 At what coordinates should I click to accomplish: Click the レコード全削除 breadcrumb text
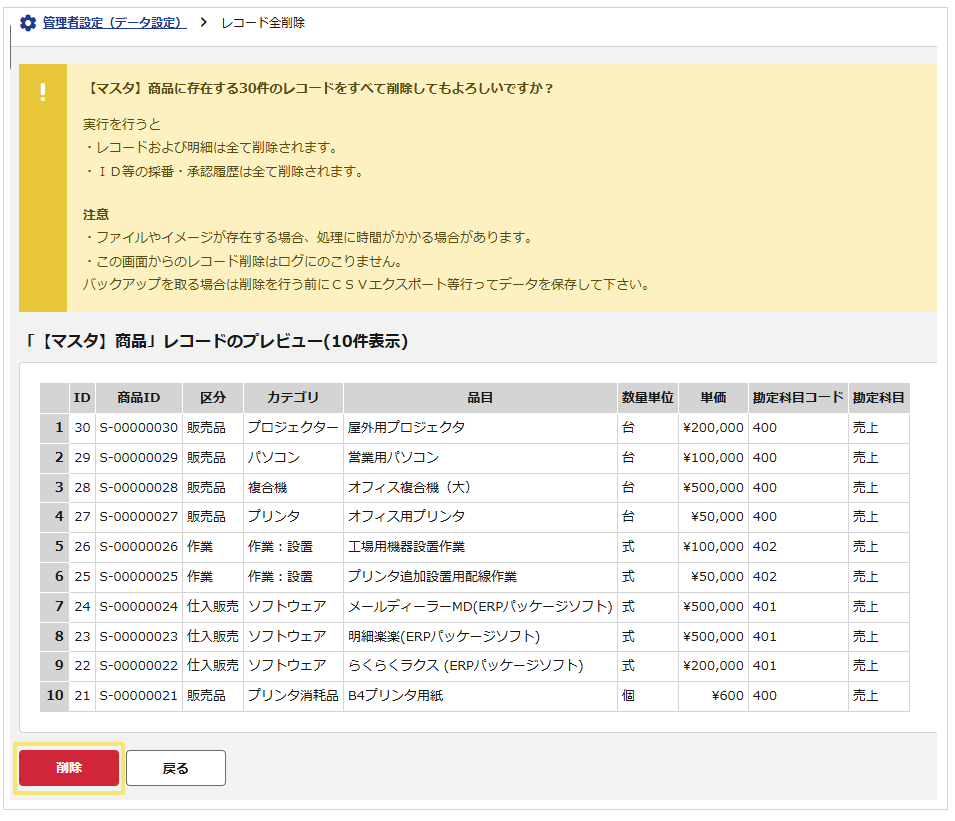(x=263, y=23)
